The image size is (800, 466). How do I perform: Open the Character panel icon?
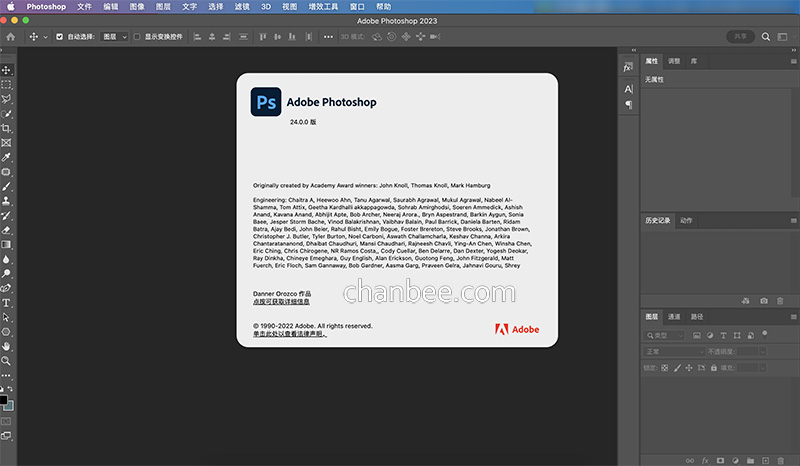tap(629, 89)
